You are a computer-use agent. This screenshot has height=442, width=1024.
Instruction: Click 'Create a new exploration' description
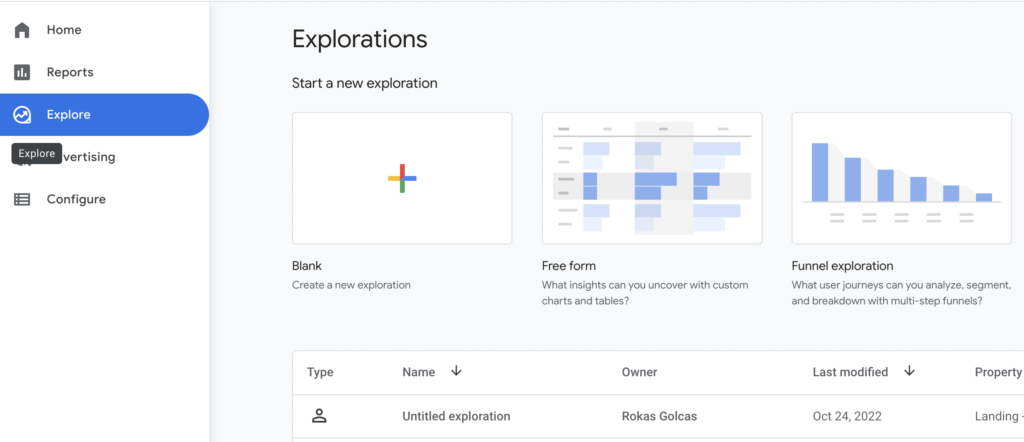[351, 285]
